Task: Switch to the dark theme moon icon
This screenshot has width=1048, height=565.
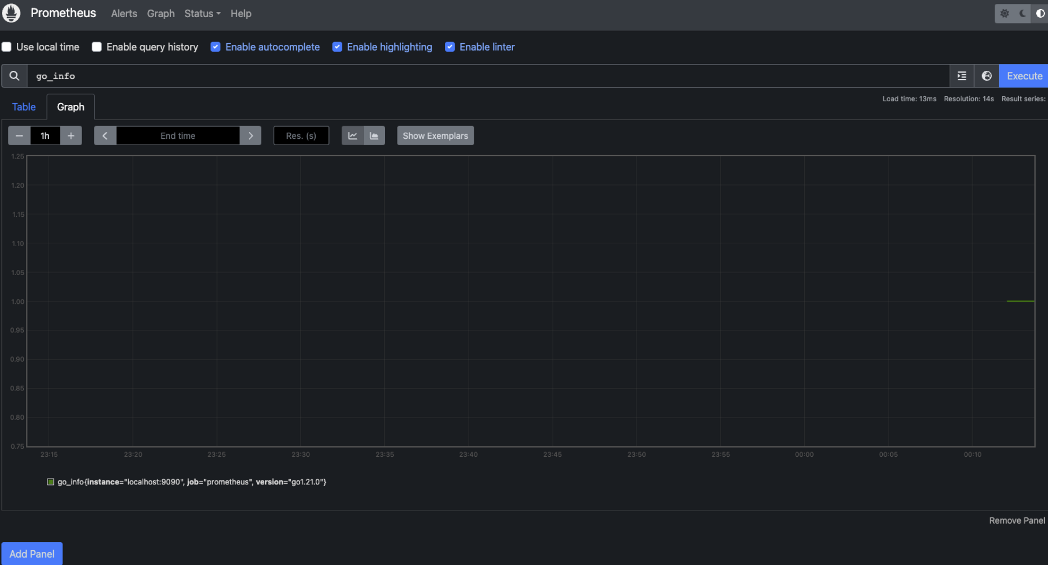Action: 1022,13
